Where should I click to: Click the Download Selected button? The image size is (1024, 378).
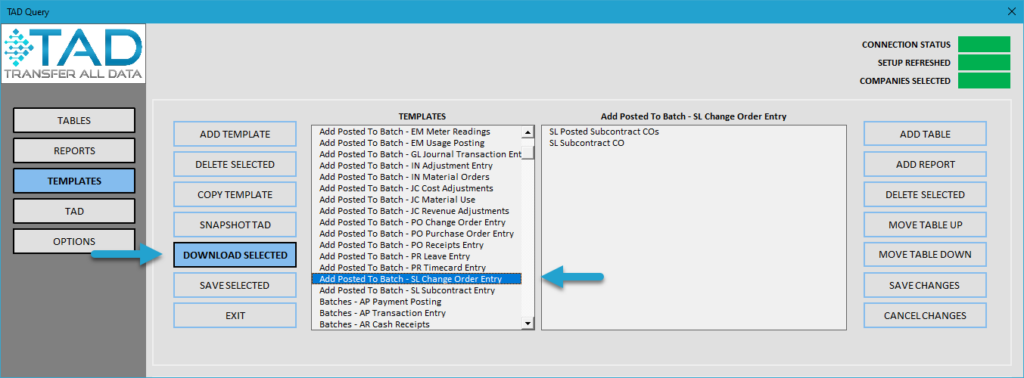234,255
